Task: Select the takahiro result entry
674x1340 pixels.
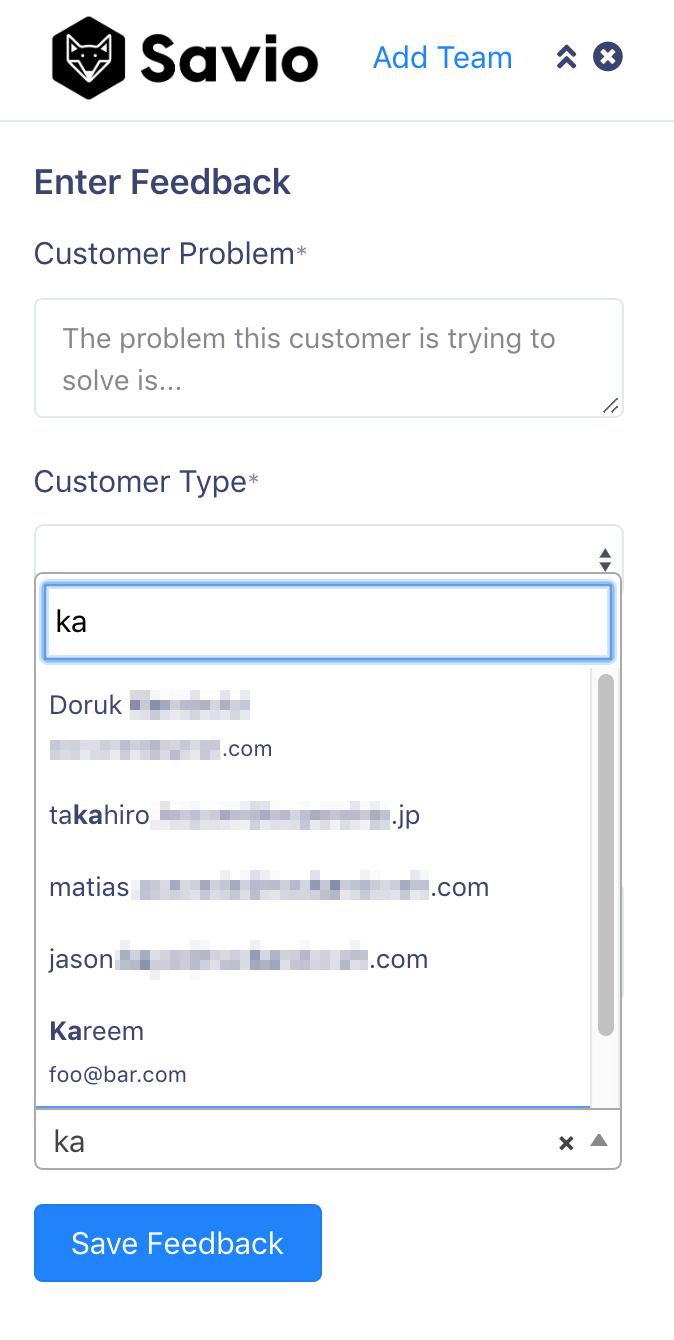Action: pos(313,816)
